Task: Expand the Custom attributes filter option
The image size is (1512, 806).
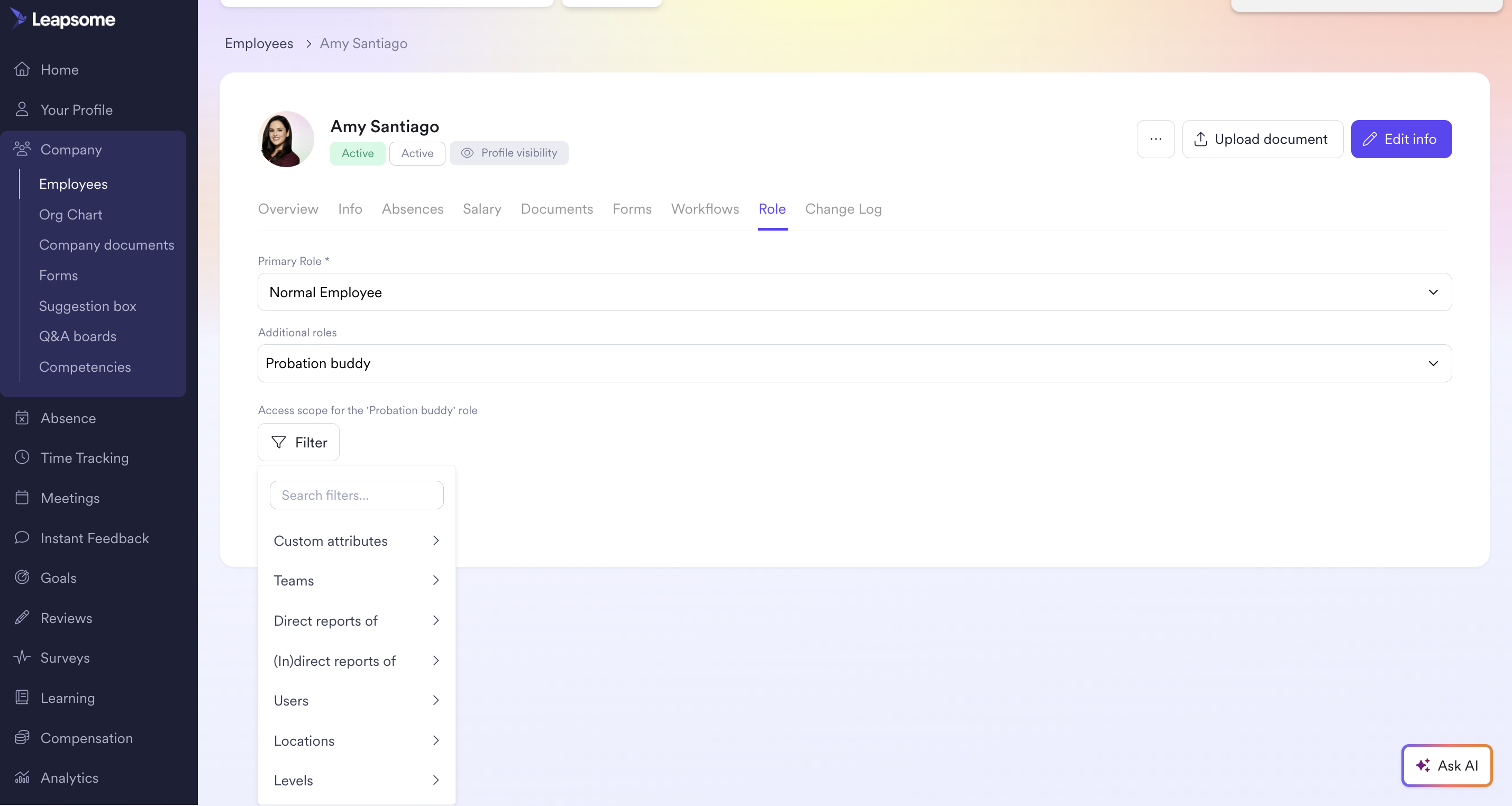Action: click(356, 541)
